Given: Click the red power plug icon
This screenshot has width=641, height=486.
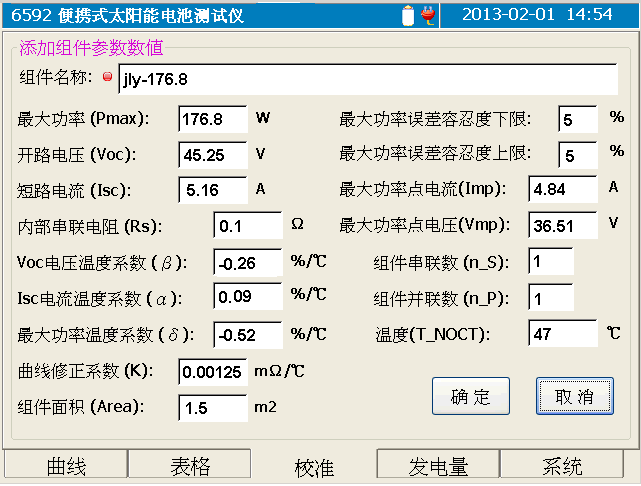Looking at the screenshot, I should tap(424, 14).
